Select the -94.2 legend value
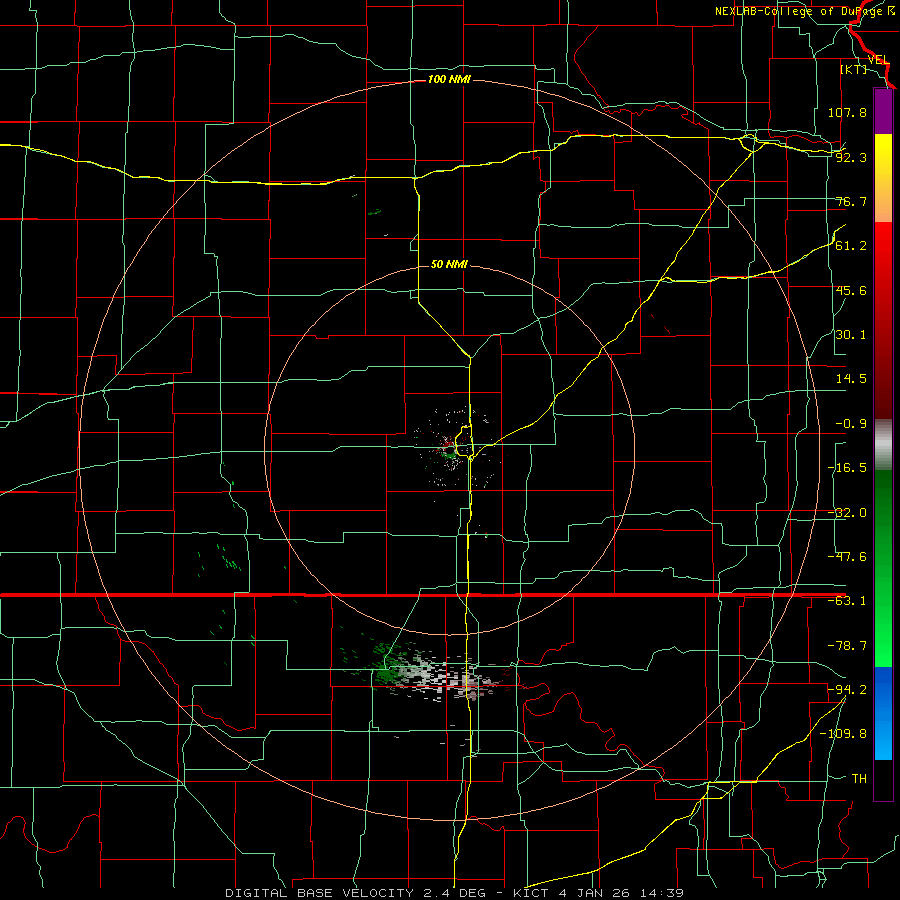Image resolution: width=900 pixels, height=900 pixels. click(847, 689)
